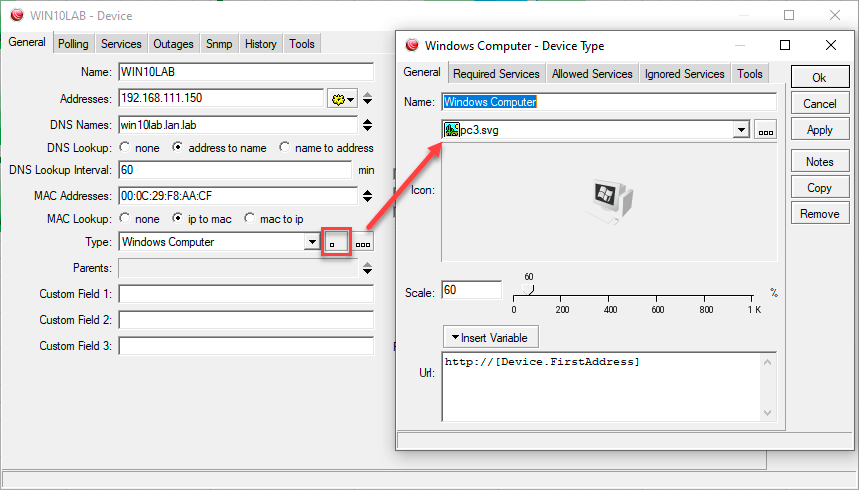Viewport: 859px width, 490px height.
Task: Apply the device type changes
Action: tap(820, 130)
